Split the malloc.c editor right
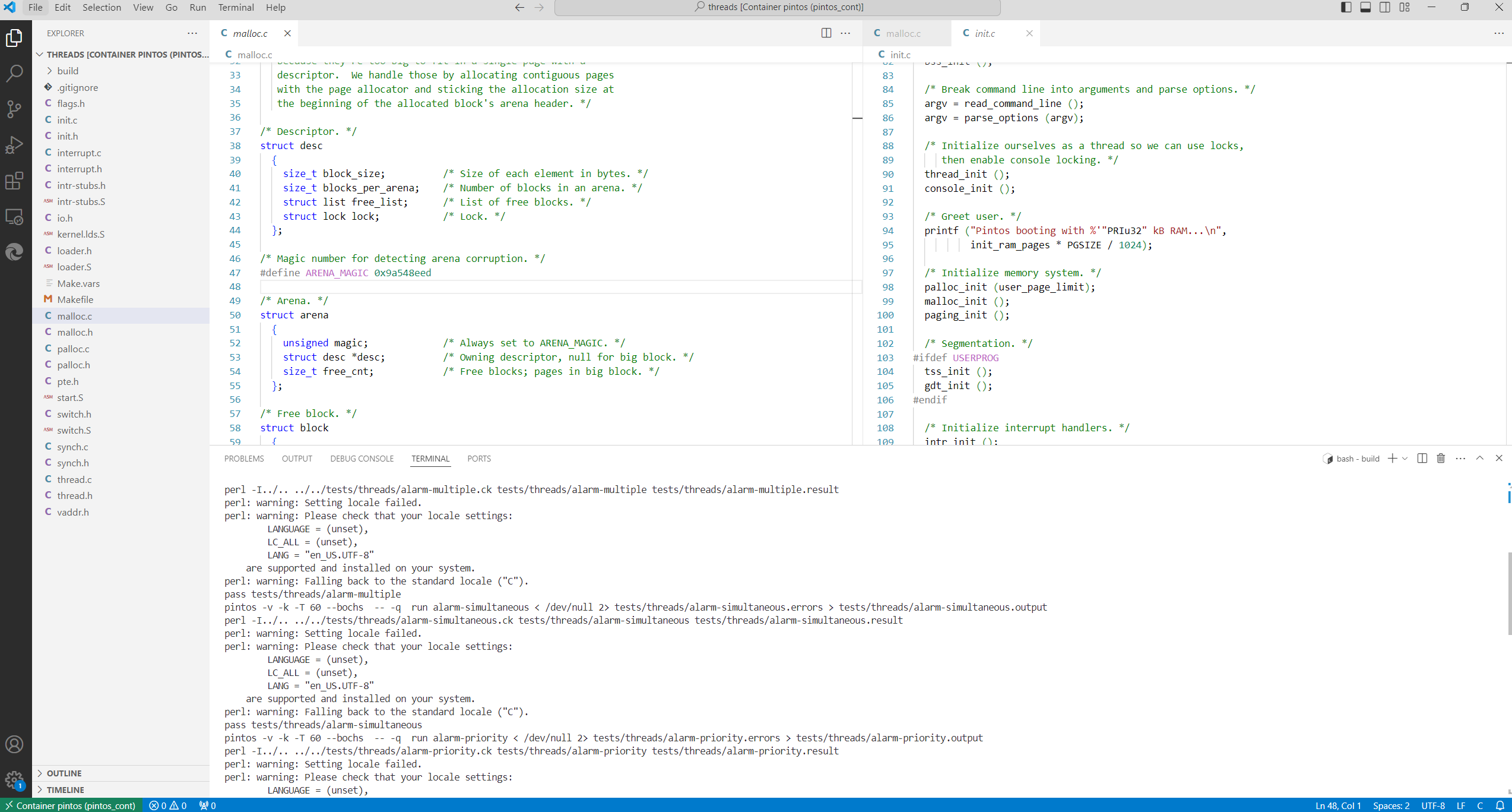1512x812 pixels. point(826,33)
